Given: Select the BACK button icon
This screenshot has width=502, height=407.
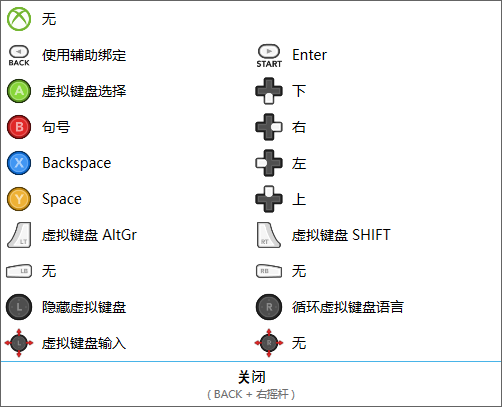Looking at the screenshot, I should pos(19,56).
